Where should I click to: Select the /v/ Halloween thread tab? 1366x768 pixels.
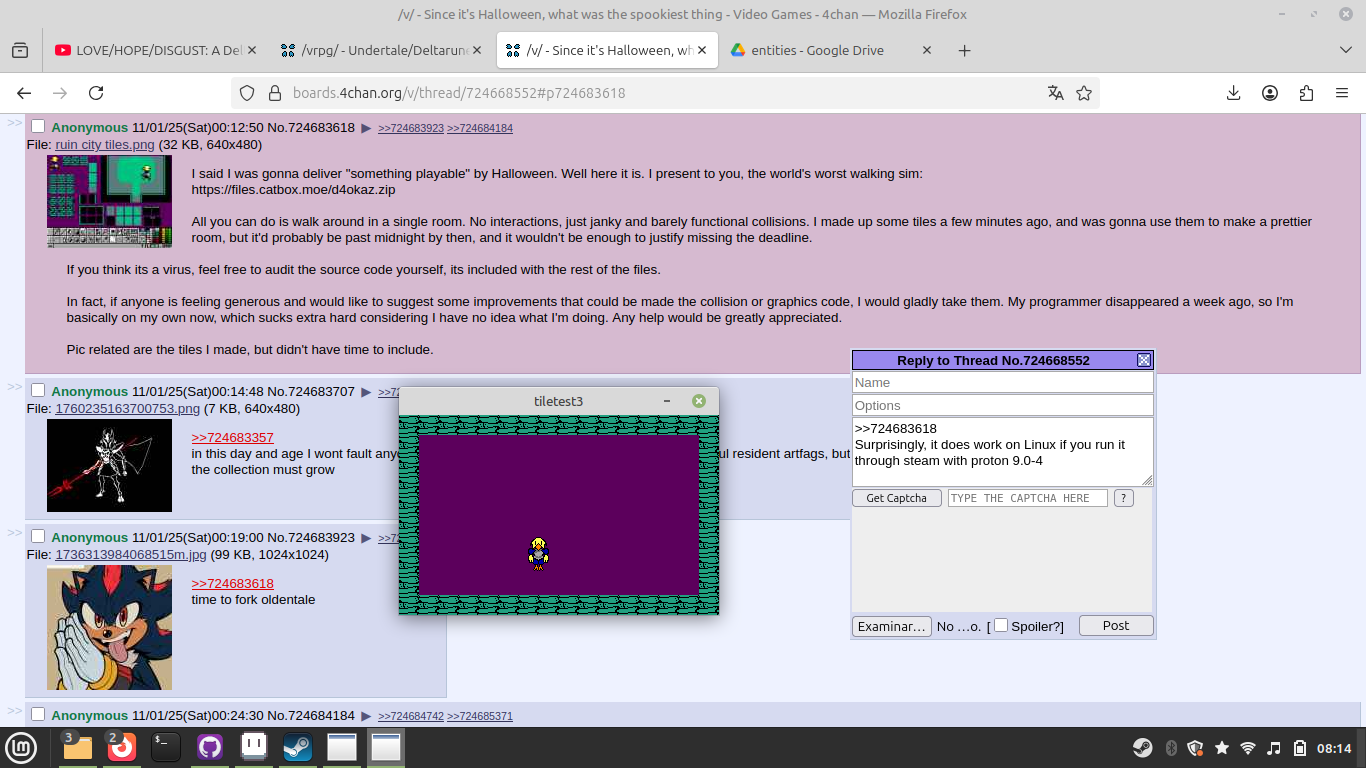[x=607, y=50]
